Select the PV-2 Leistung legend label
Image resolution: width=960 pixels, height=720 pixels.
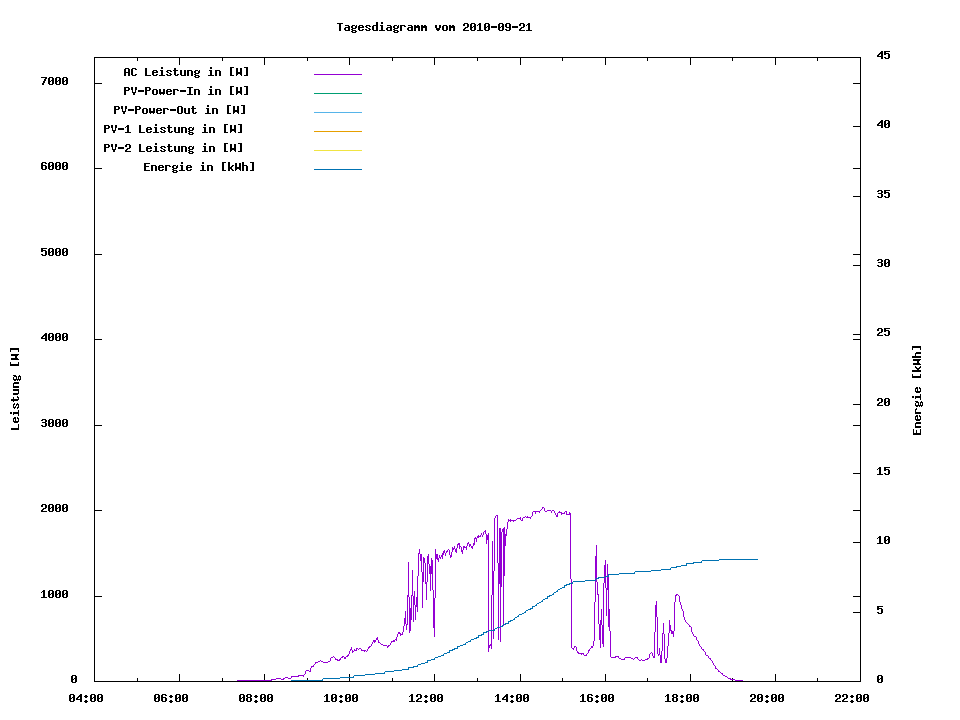(x=174, y=148)
